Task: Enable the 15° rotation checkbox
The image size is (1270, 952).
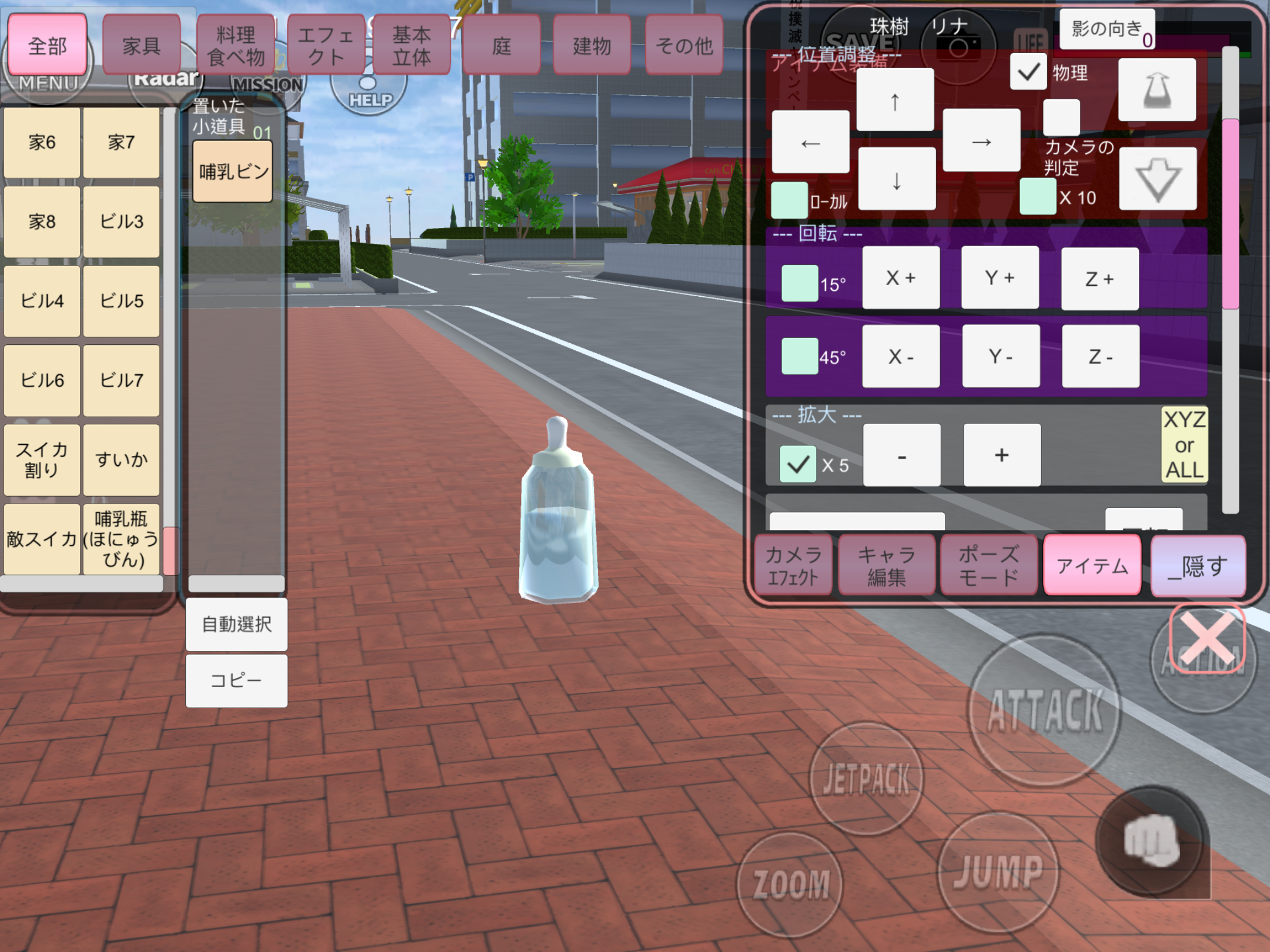Action: click(799, 283)
